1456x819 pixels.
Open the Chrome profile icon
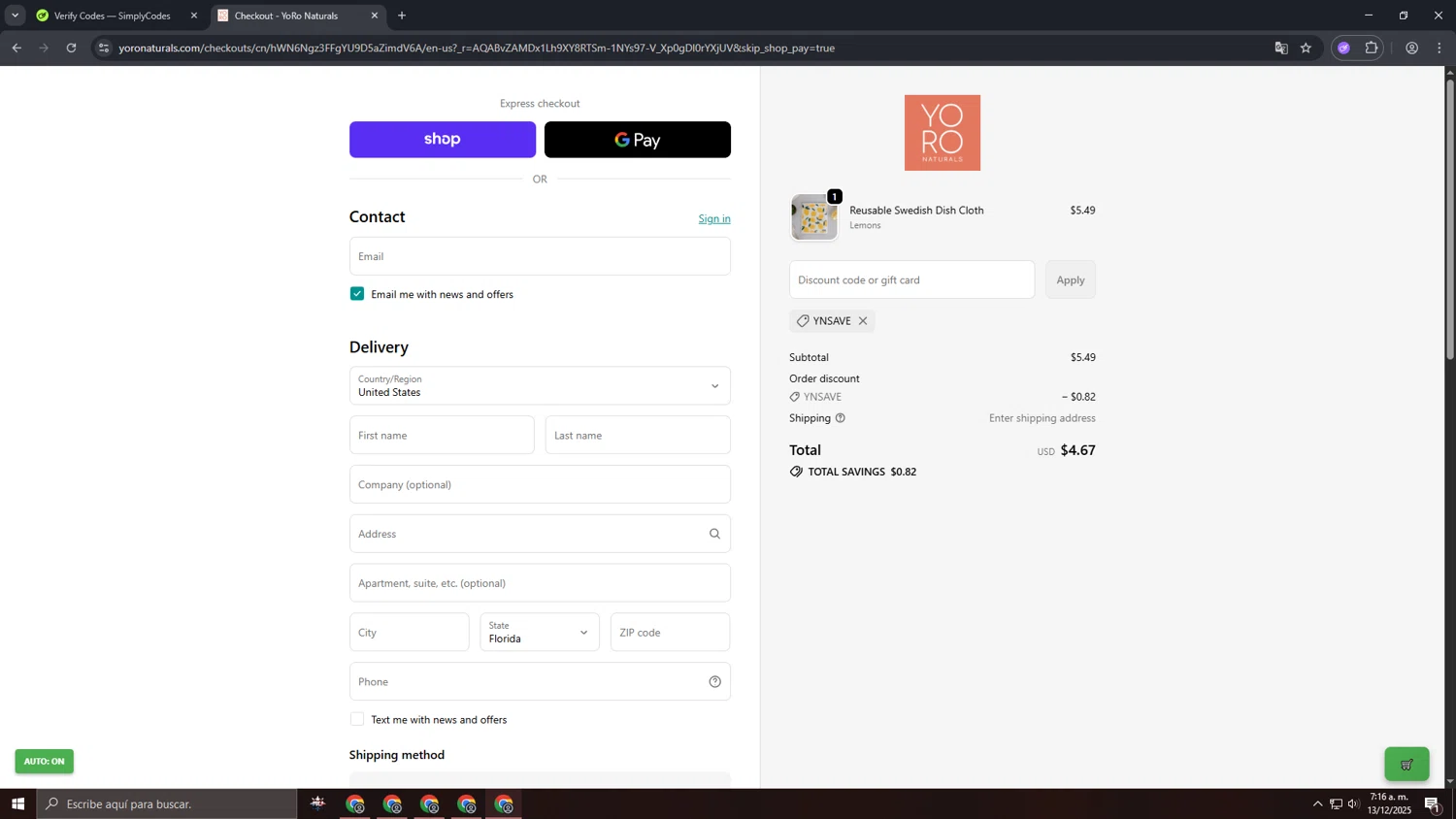(1412, 48)
